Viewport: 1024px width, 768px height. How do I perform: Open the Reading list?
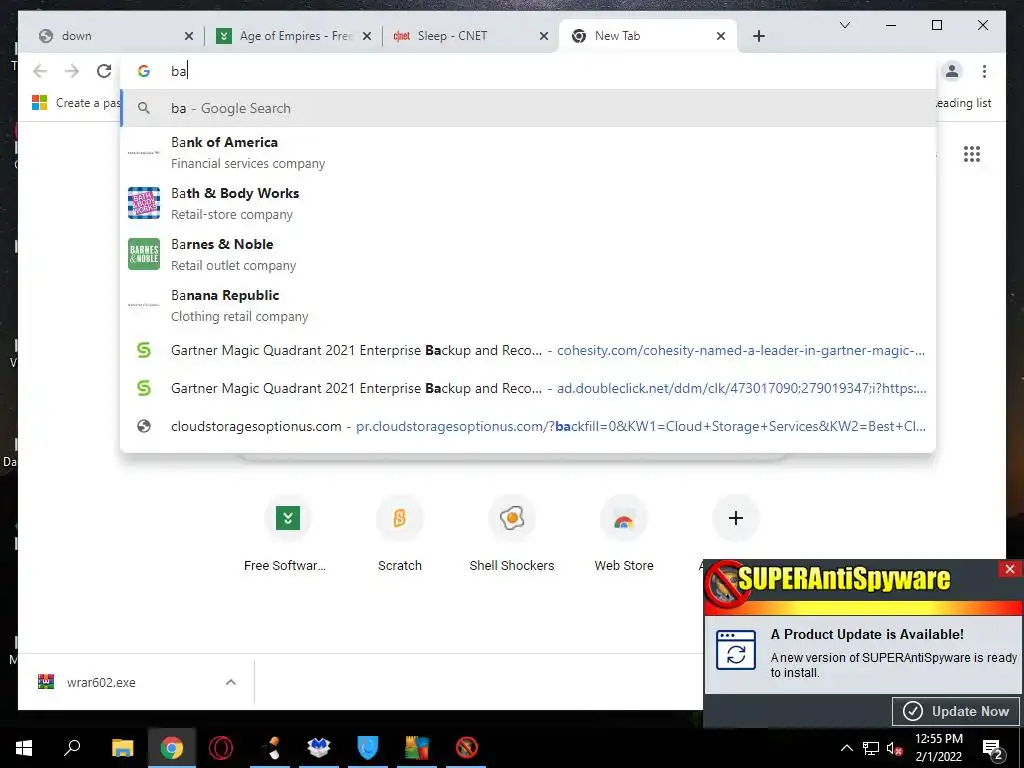964,103
